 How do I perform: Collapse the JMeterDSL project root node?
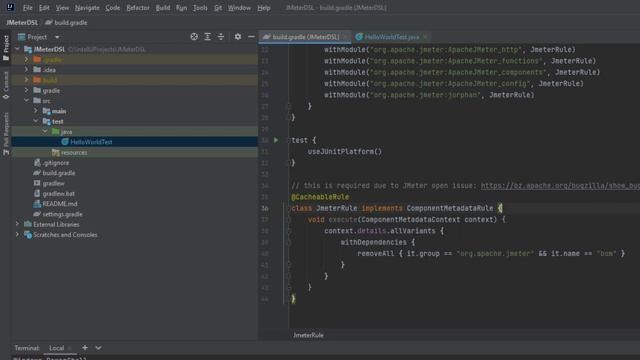pos(17,49)
